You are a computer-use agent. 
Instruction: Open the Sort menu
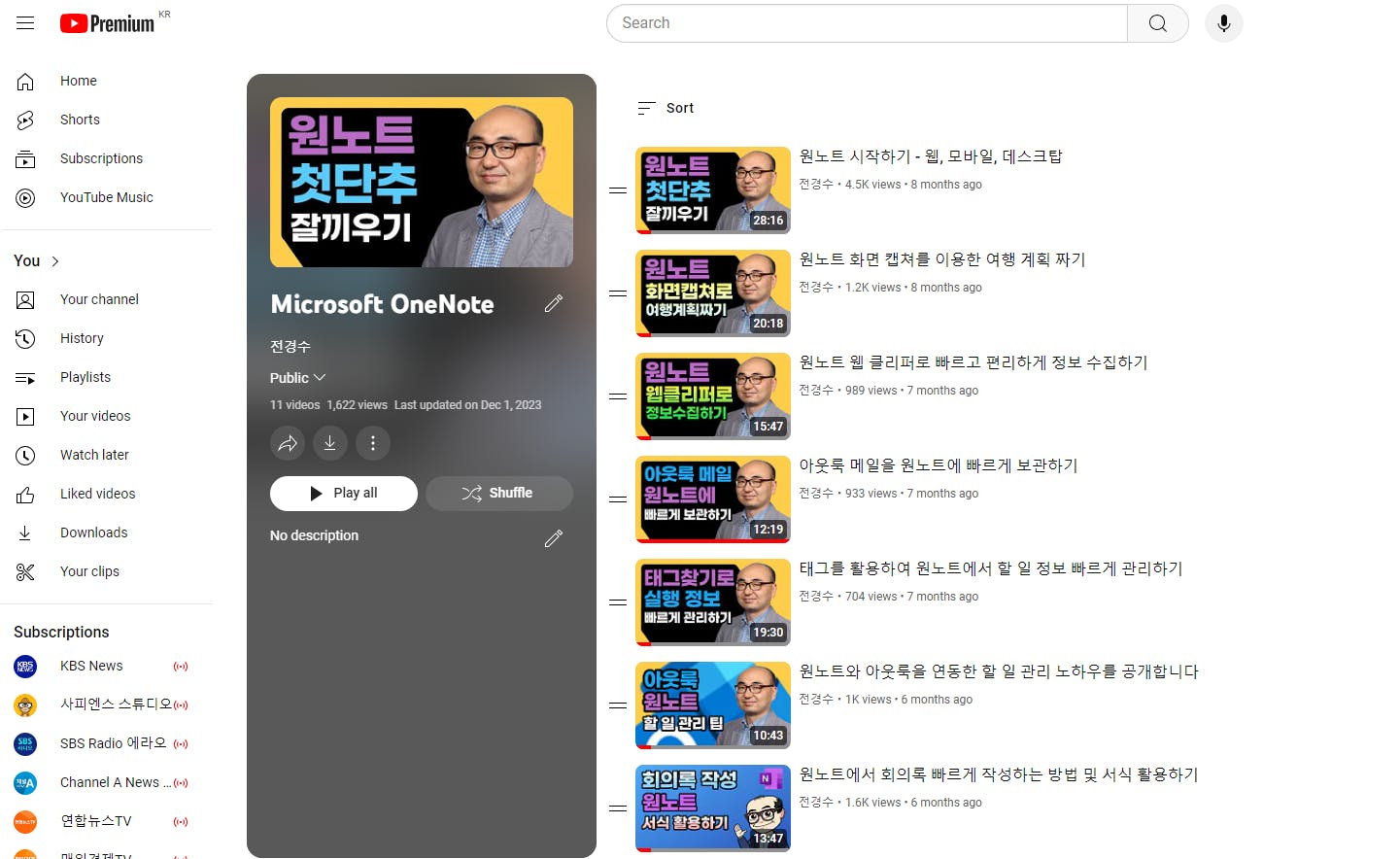(x=666, y=108)
